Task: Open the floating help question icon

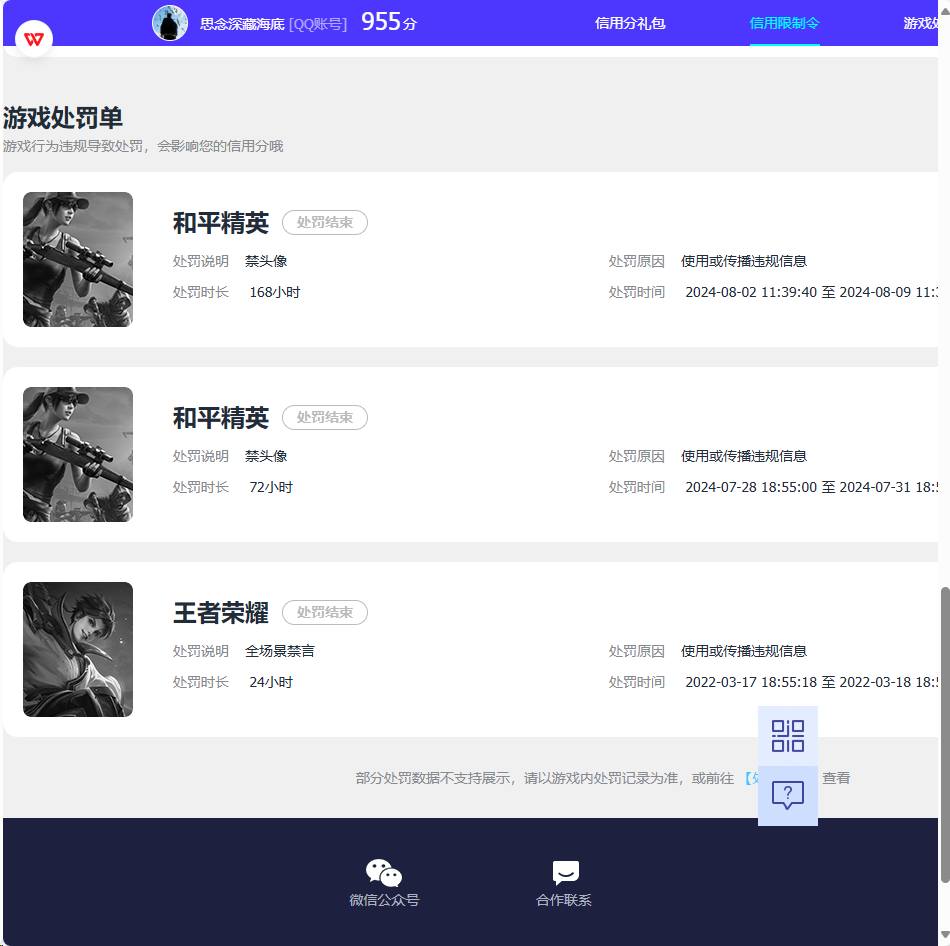Action: [x=788, y=795]
